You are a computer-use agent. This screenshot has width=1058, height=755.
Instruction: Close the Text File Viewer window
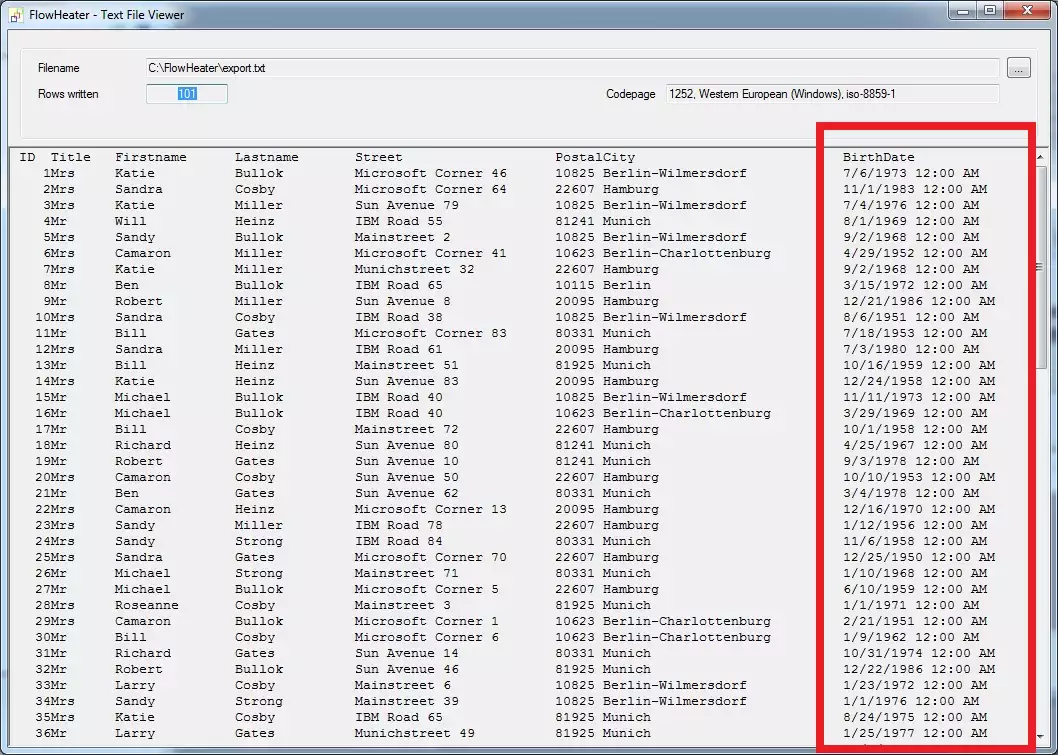(1025, 11)
